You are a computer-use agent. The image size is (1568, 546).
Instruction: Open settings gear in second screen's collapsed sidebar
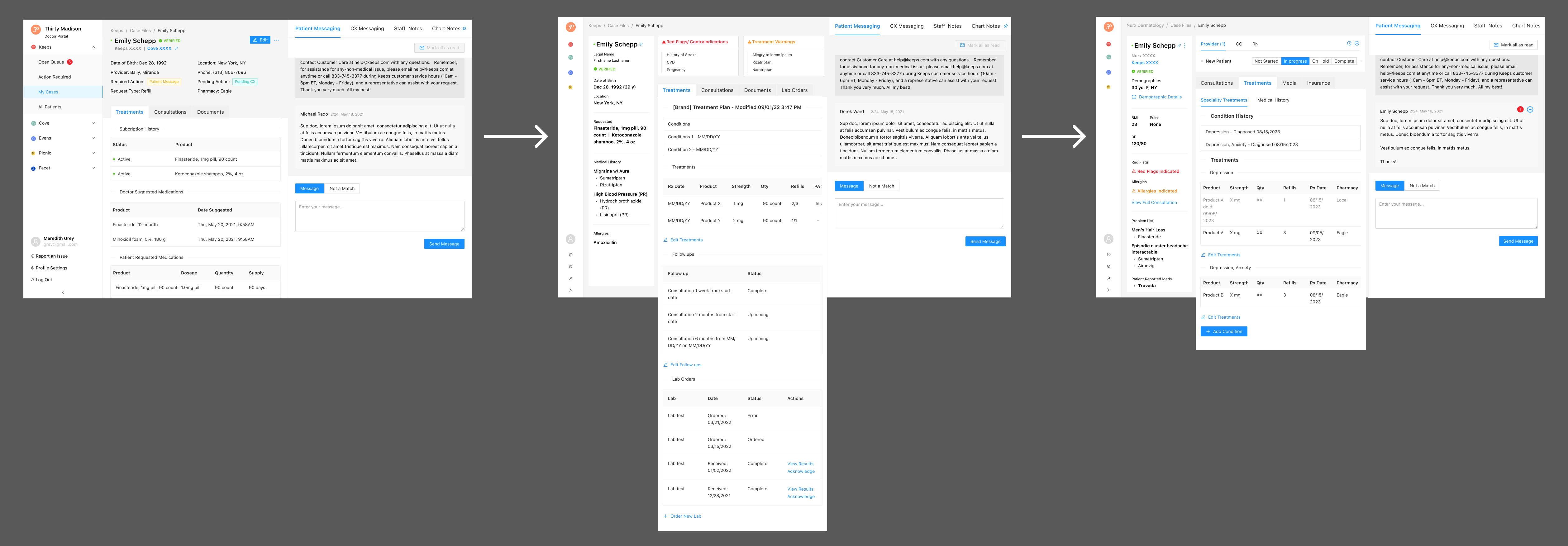[570, 267]
